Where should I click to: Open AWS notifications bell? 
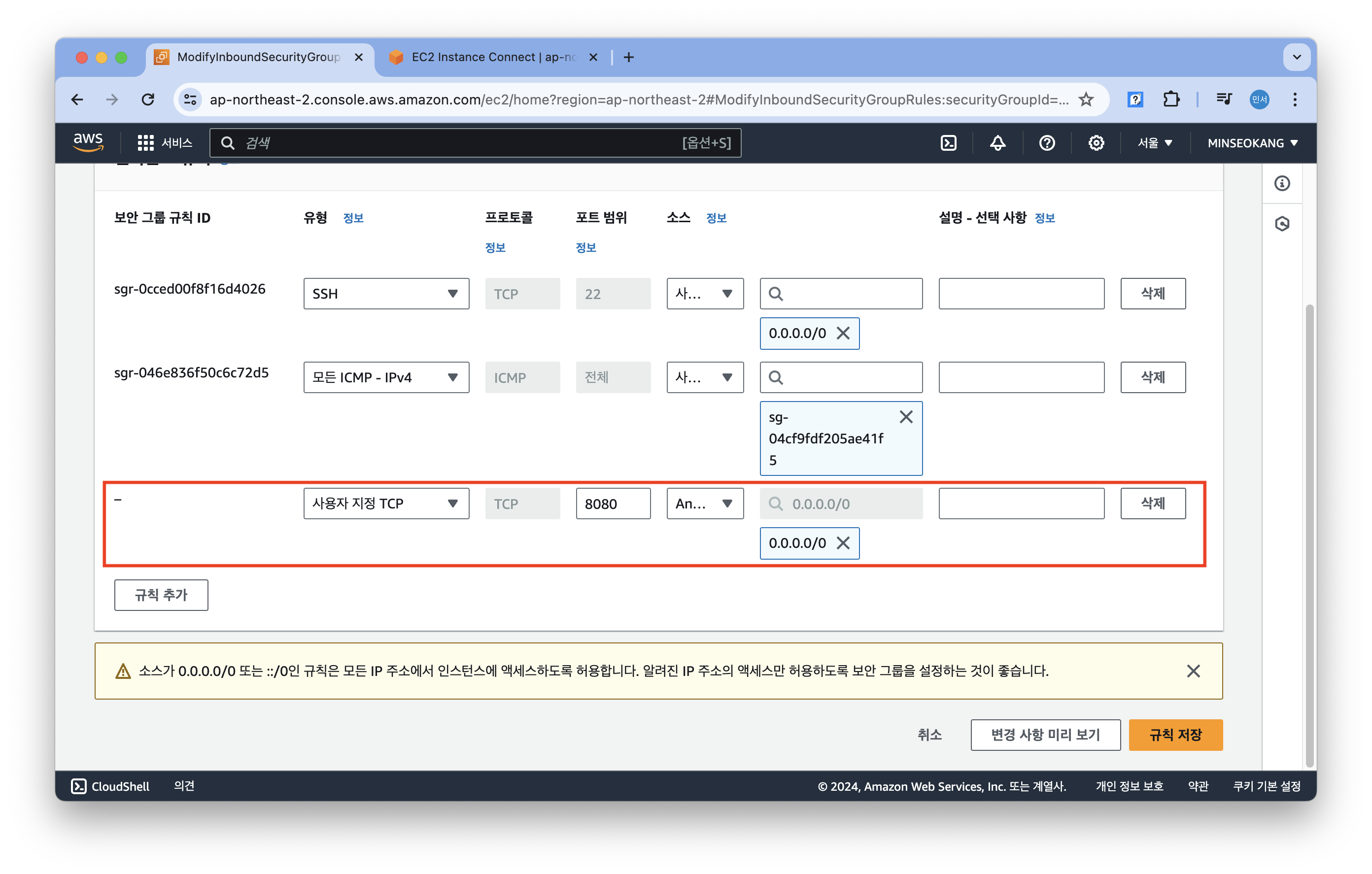point(997,143)
